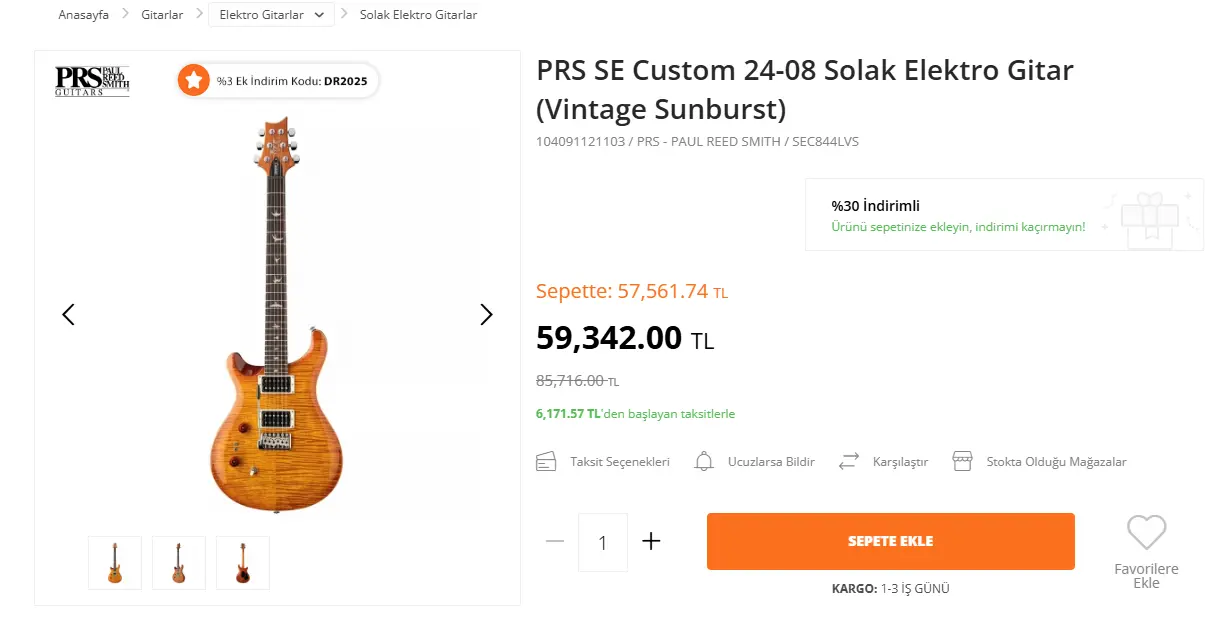1209x631 pixels.
Task: Click the Ucuzlarsa Bildir bell icon
Action: pos(704,462)
